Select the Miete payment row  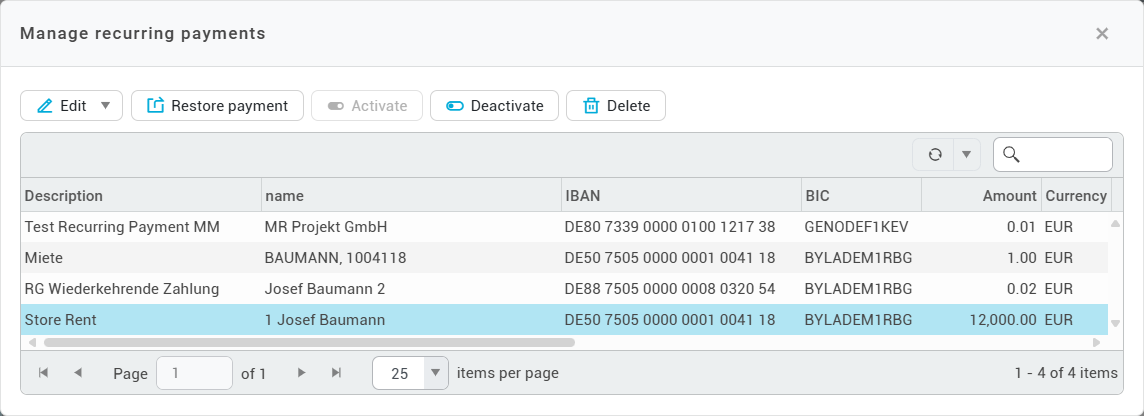[300, 258]
